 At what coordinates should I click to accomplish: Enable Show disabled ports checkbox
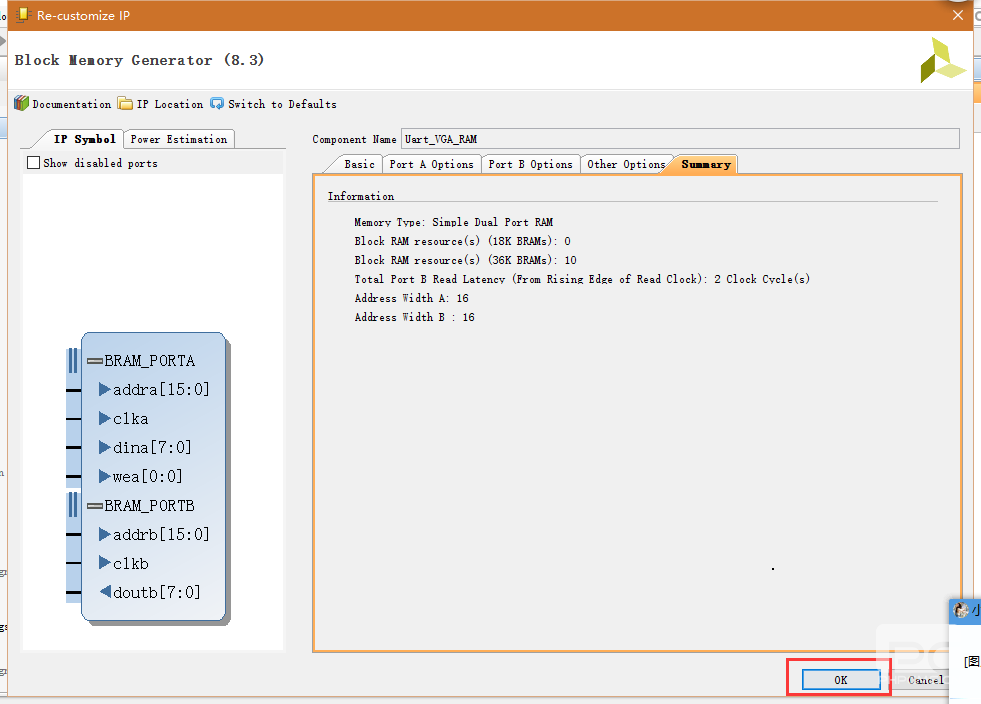click(33, 163)
